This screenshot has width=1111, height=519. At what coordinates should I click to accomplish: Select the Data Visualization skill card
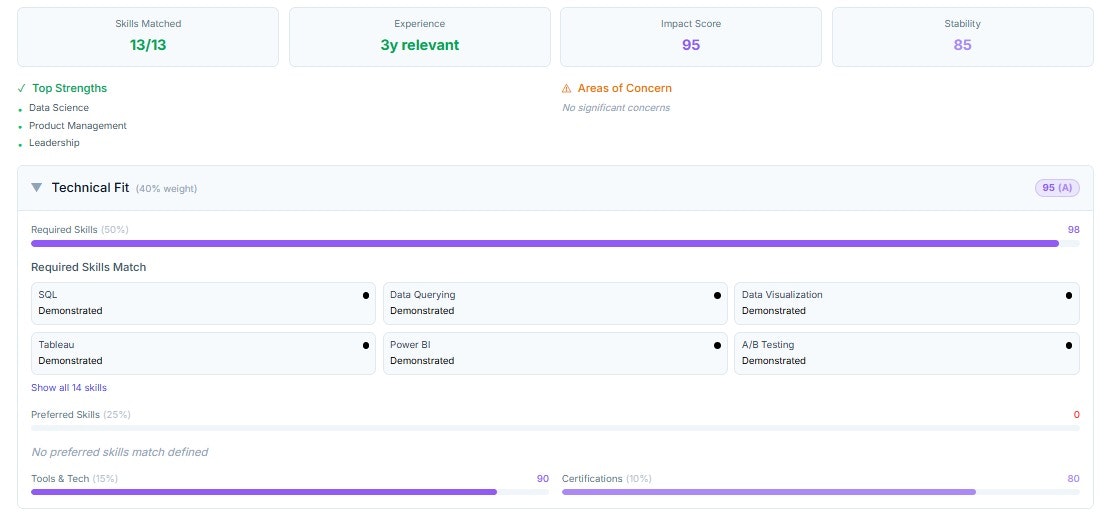(x=907, y=303)
